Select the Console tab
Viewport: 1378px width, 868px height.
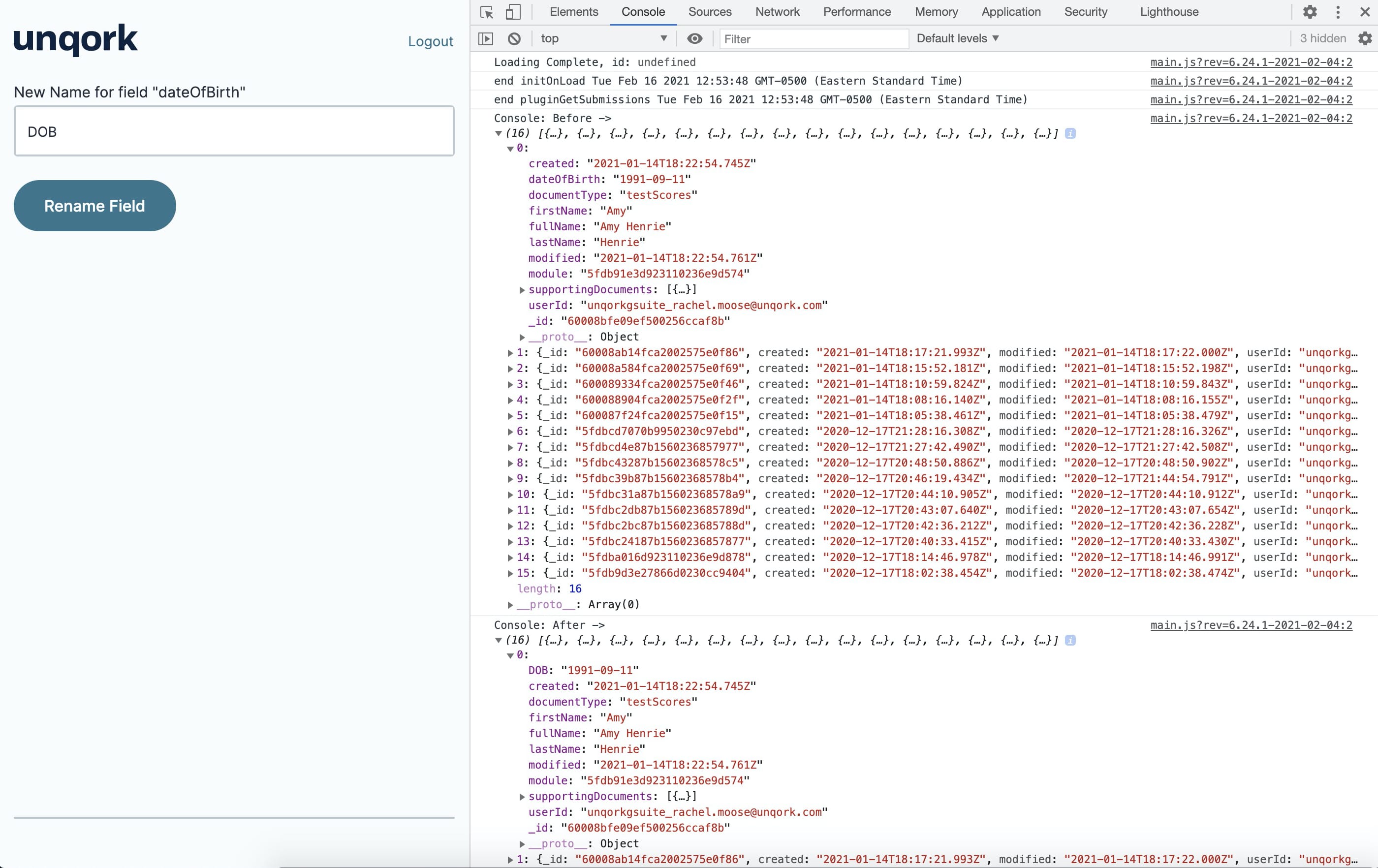(643, 12)
